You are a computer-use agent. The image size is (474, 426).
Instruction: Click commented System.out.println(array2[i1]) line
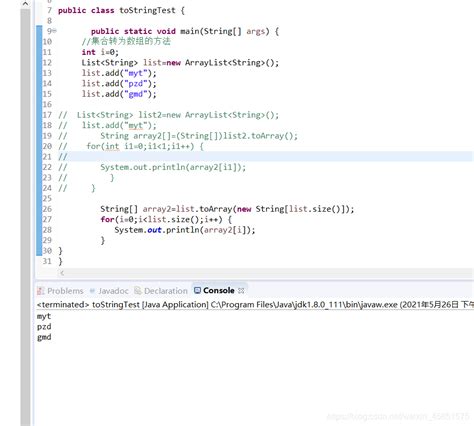pyautogui.click(x=152, y=167)
